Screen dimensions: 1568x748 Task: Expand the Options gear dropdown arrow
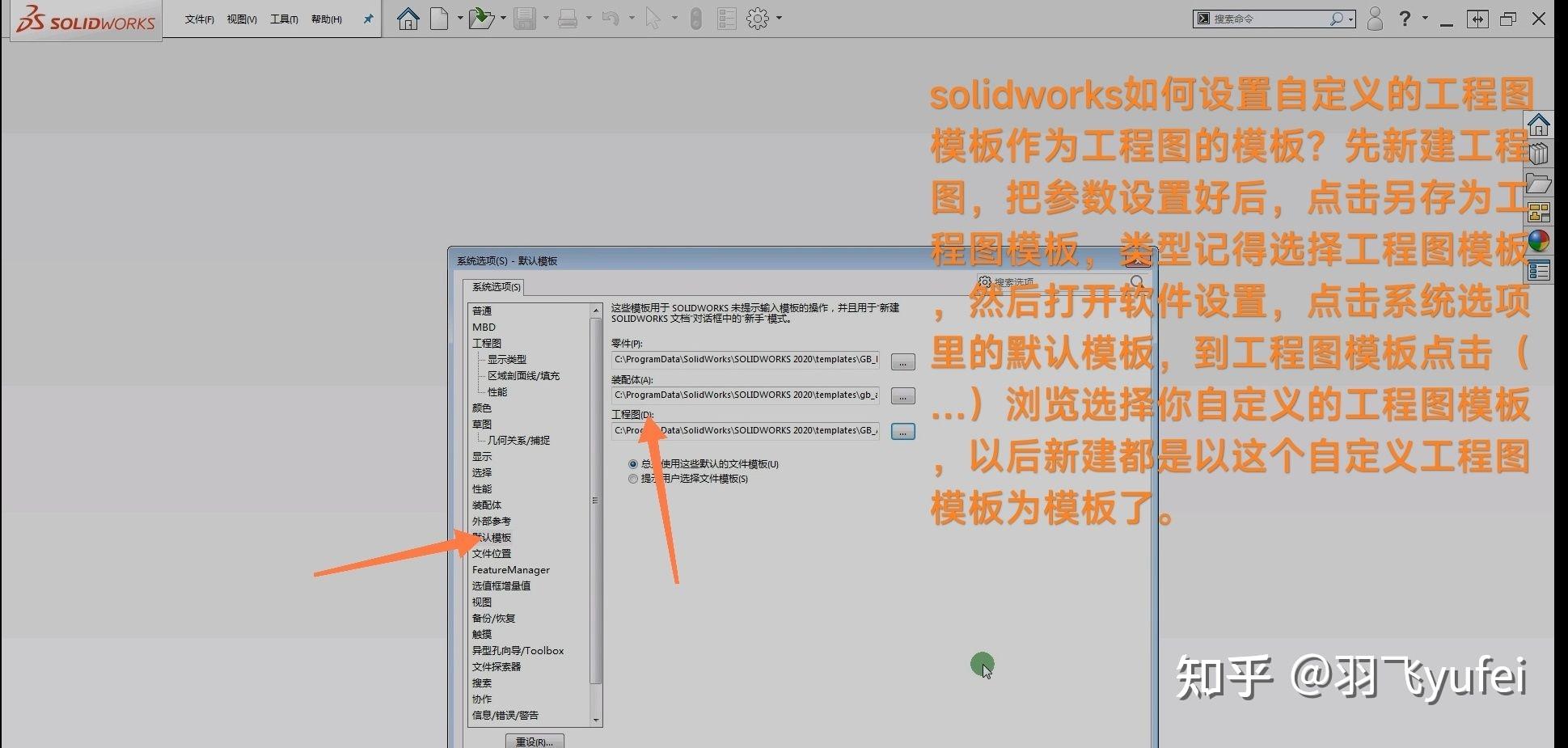780,19
